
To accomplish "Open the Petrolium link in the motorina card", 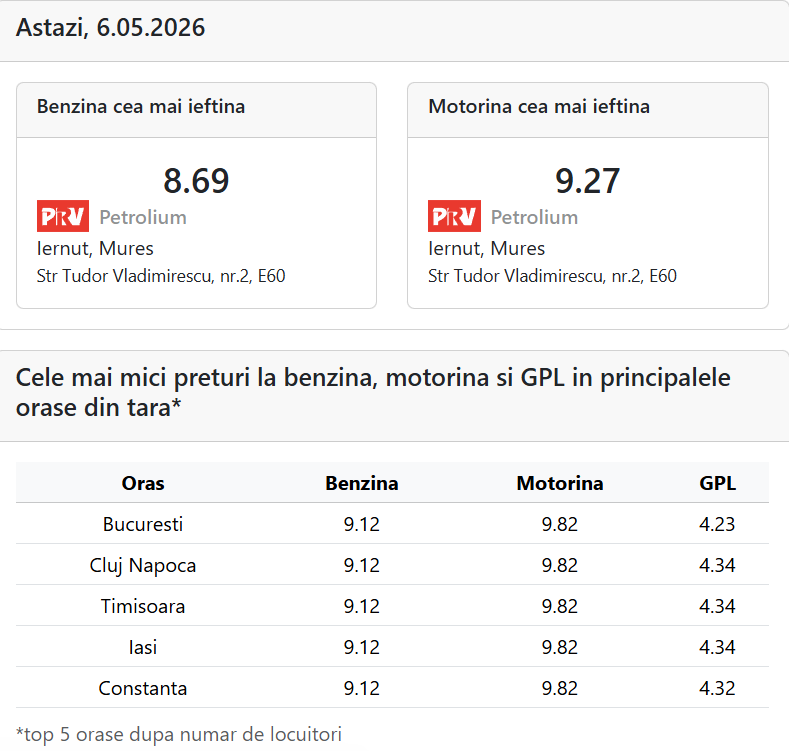I will pyautogui.click(x=534, y=217).
